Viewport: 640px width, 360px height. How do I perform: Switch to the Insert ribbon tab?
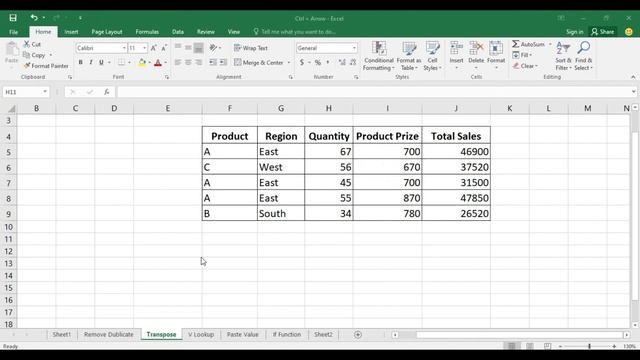71,32
